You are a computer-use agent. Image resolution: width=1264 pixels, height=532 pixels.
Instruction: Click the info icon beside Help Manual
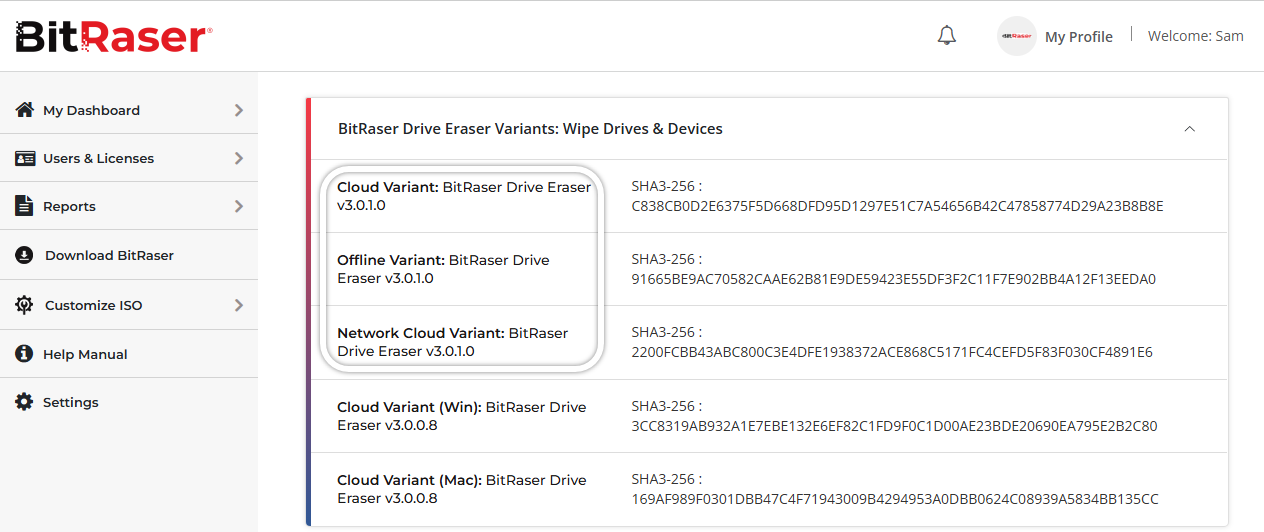click(25, 354)
